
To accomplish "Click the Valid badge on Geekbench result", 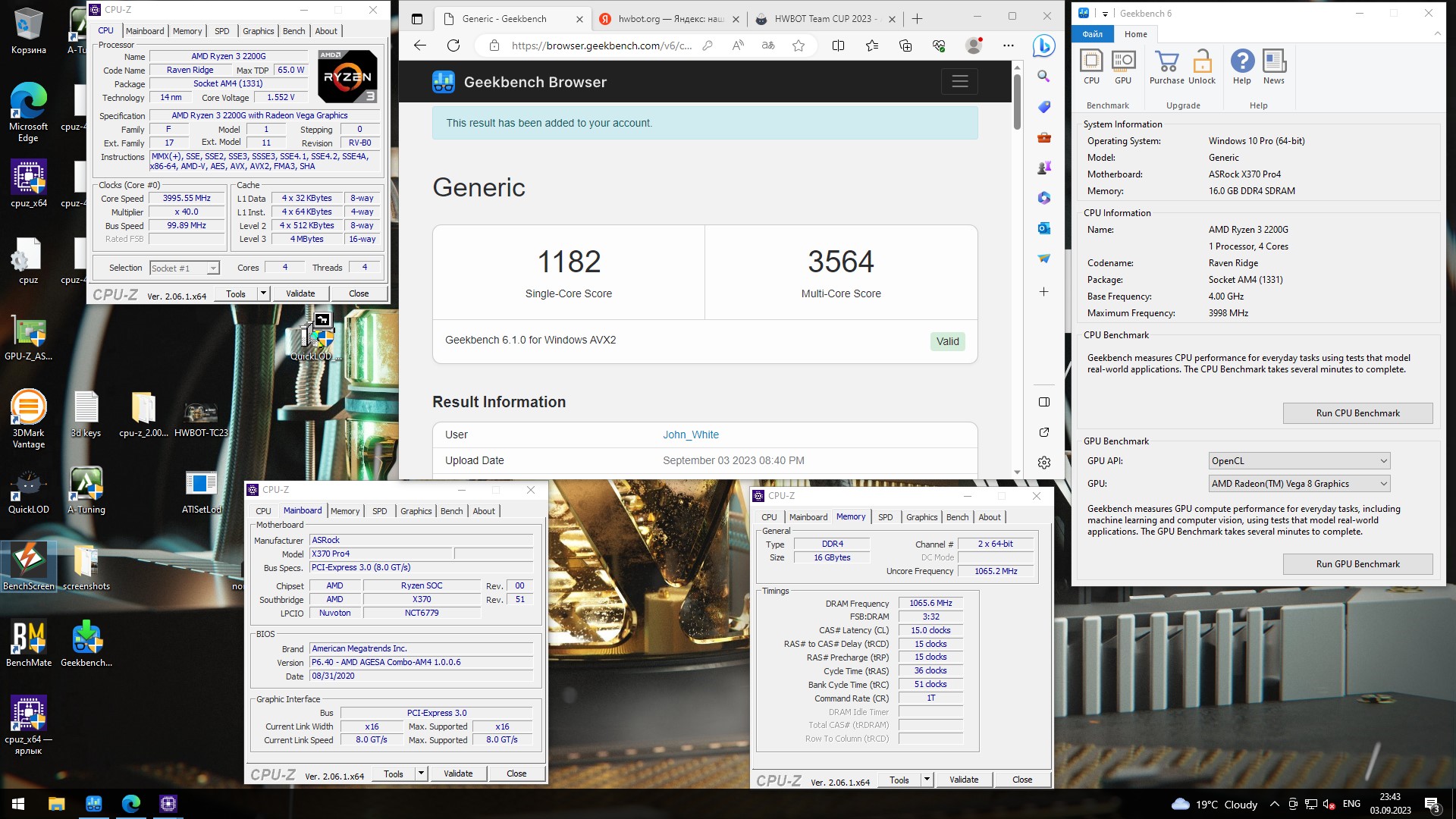I will pyautogui.click(x=947, y=341).
